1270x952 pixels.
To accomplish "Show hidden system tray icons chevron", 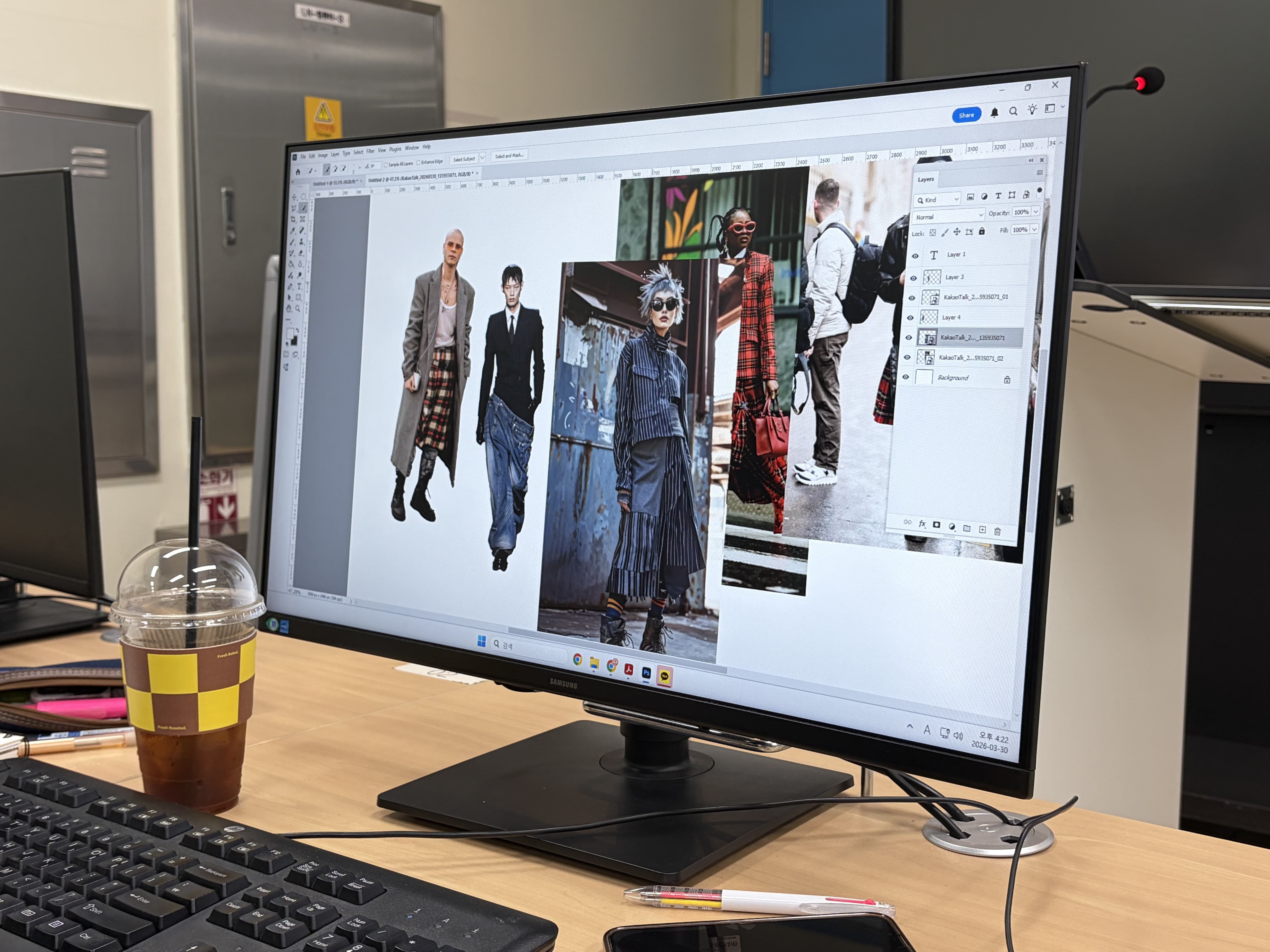I will [x=910, y=726].
